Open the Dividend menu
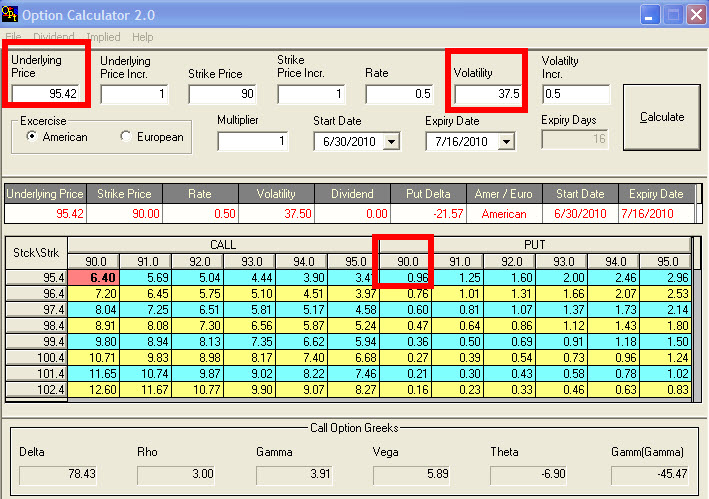Viewport: 709px width, 499px height. coord(53,37)
